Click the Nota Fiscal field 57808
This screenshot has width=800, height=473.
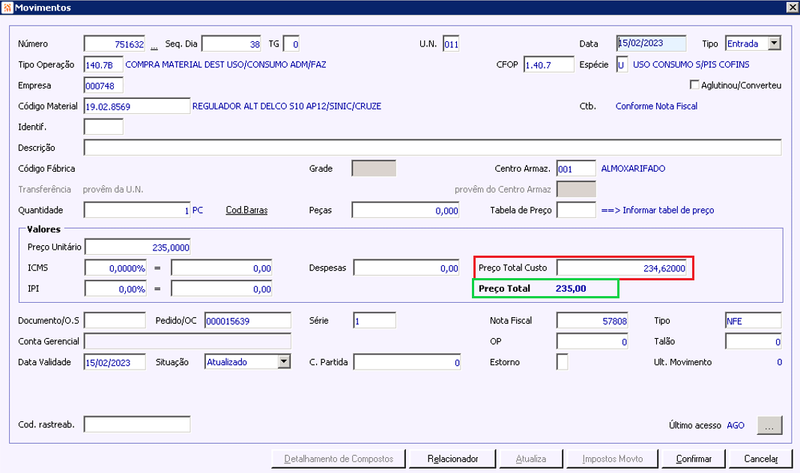pos(592,320)
